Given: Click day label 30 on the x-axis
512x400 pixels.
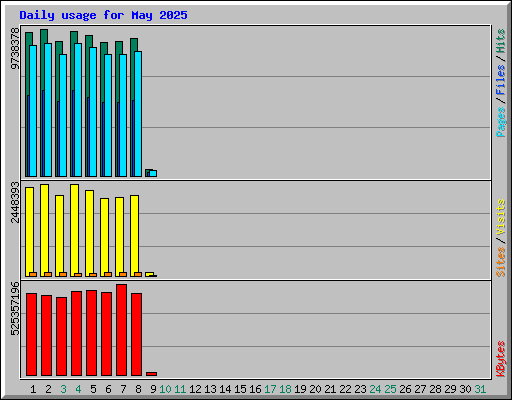Looking at the screenshot, I should pyautogui.click(x=465, y=389).
